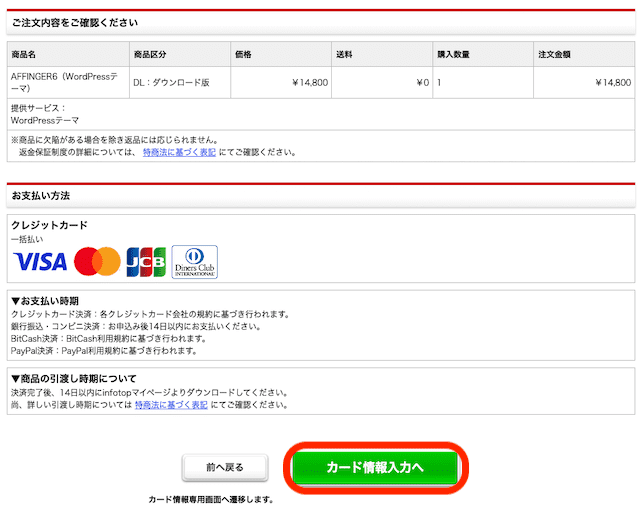Click the ※商品に欠陥がある場合 return notice

pyautogui.click(x=114, y=140)
